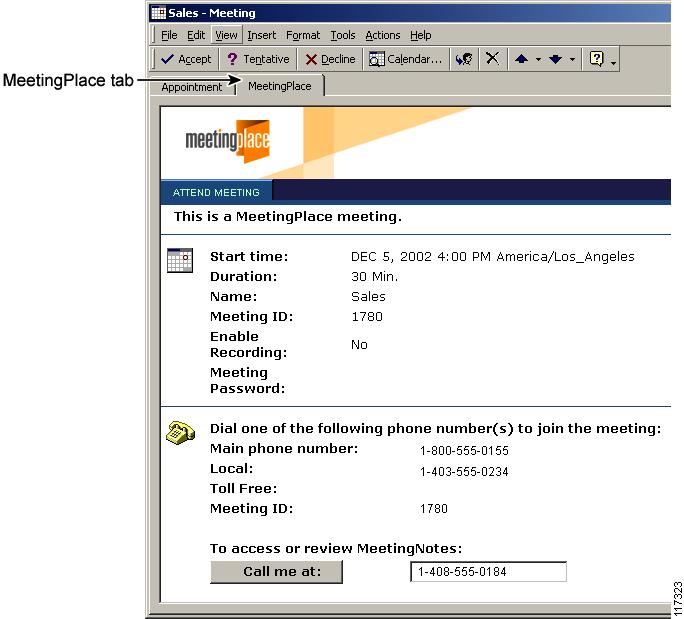Screen dimensions: 684x619
Task: Click the meetingplace logo
Action: (x=227, y=140)
